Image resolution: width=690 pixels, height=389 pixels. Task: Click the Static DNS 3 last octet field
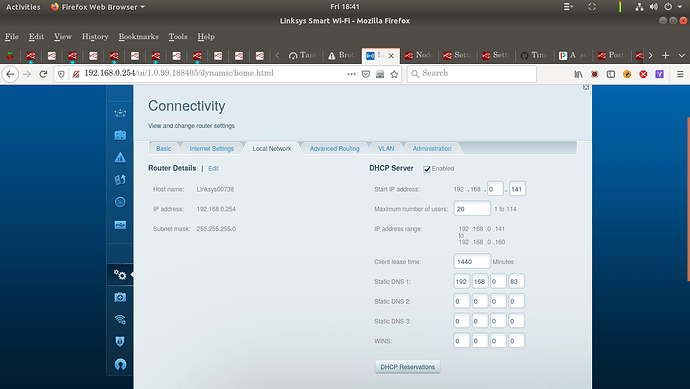tap(517, 321)
